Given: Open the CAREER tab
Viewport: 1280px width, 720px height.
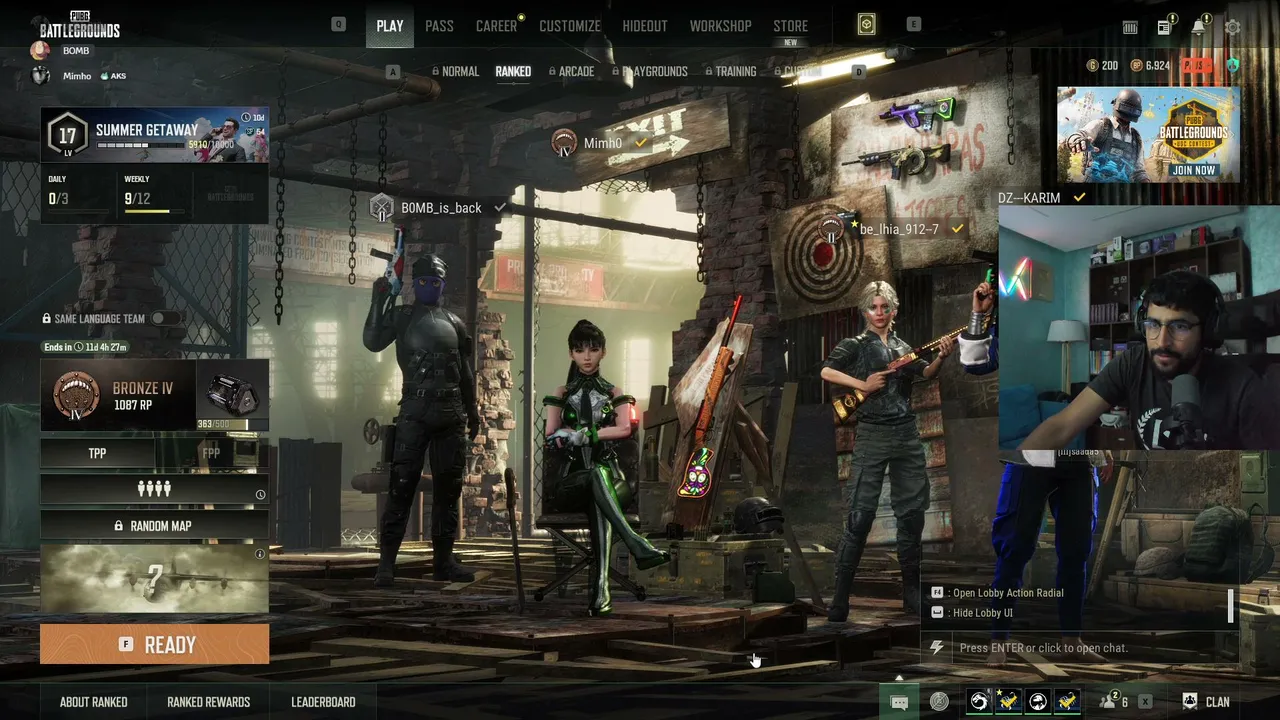Looking at the screenshot, I should pyautogui.click(x=496, y=26).
